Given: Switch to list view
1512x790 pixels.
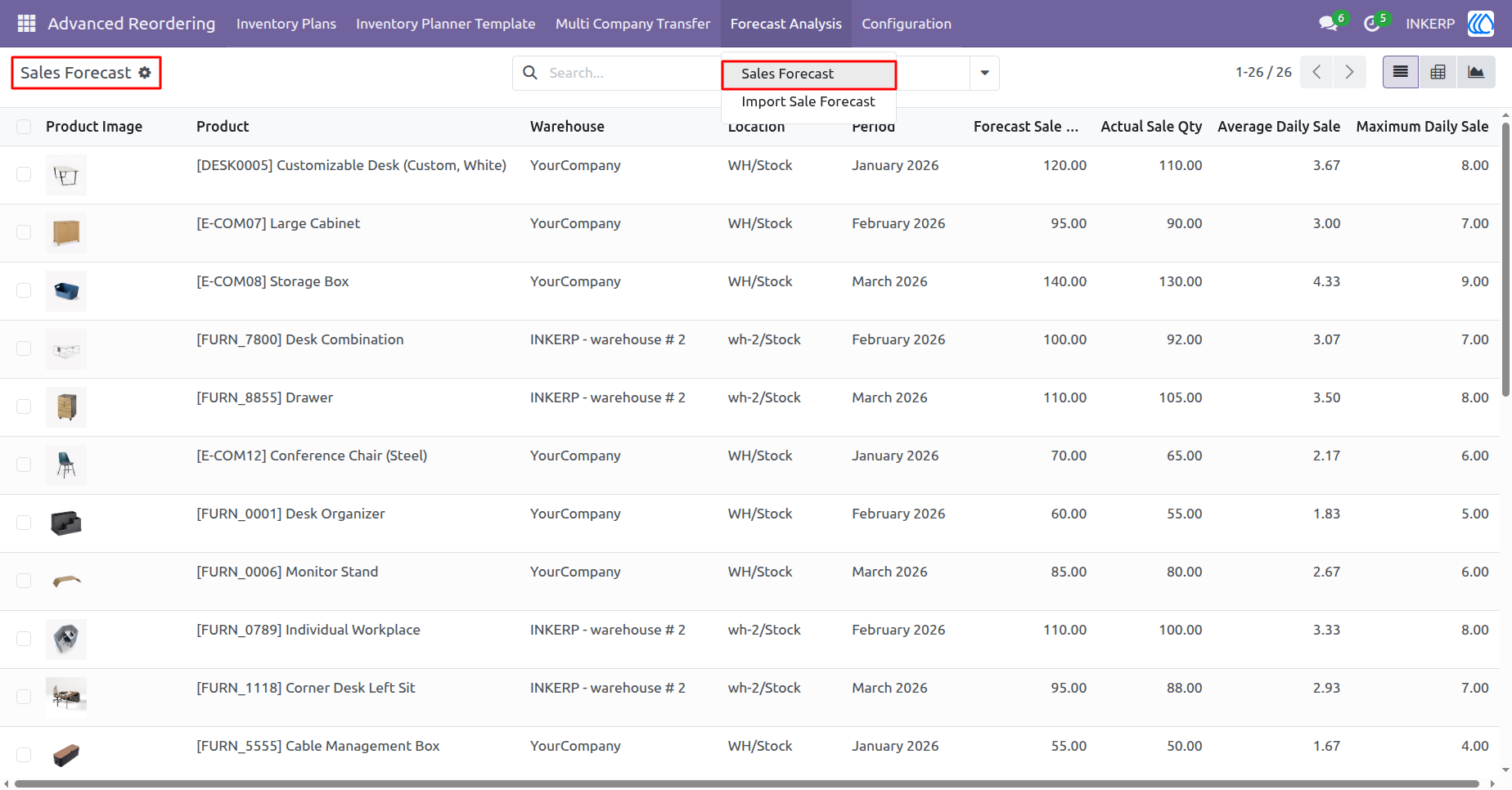Looking at the screenshot, I should coord(1401,72).
